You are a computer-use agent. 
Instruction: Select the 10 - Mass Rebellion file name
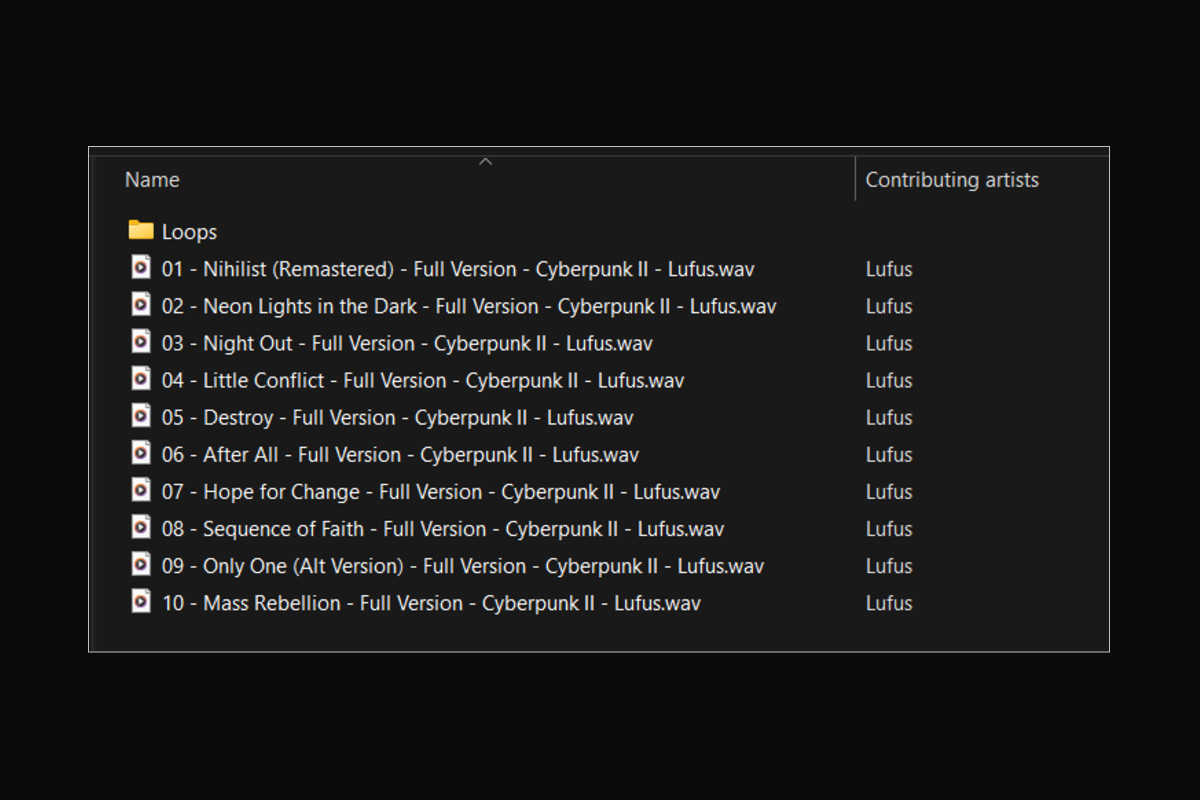pyautogui.click(x=431, y=603)
